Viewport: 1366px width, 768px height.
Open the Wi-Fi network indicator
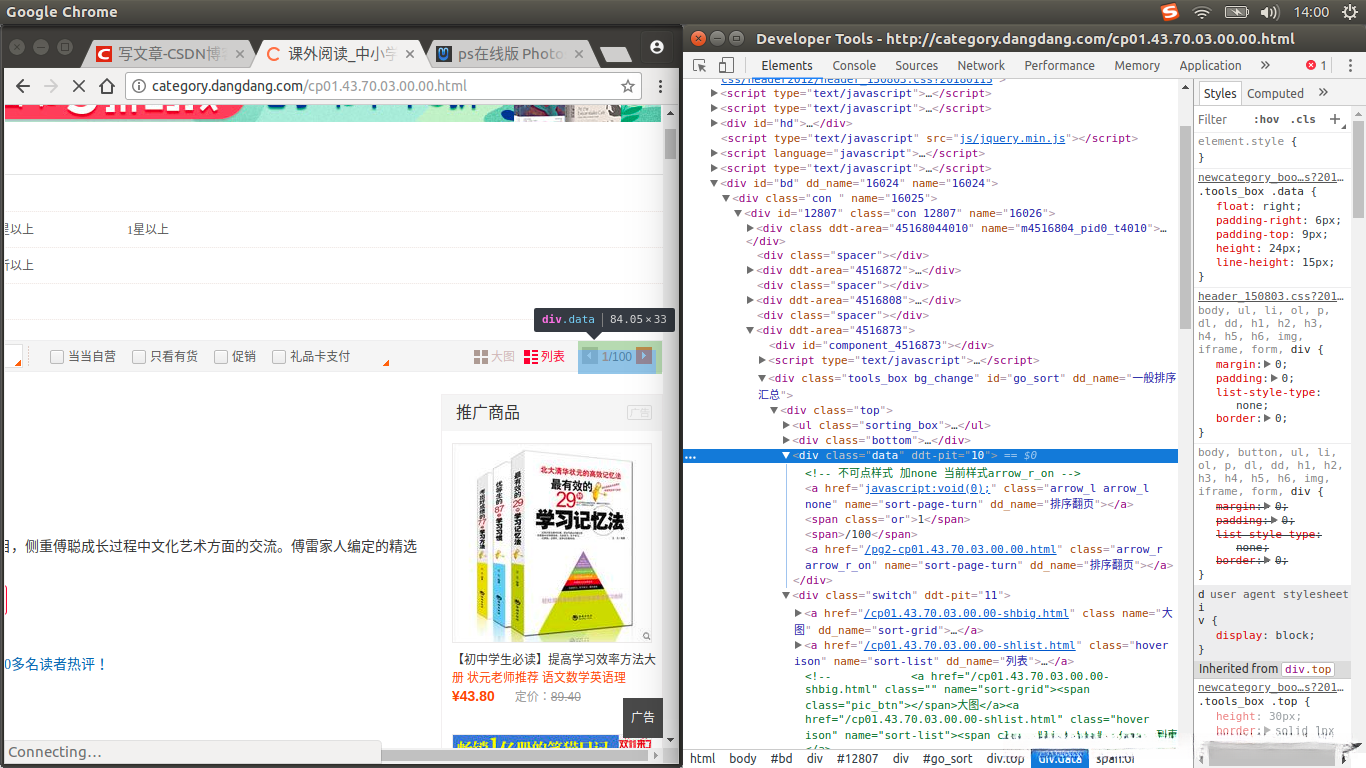1202,12
